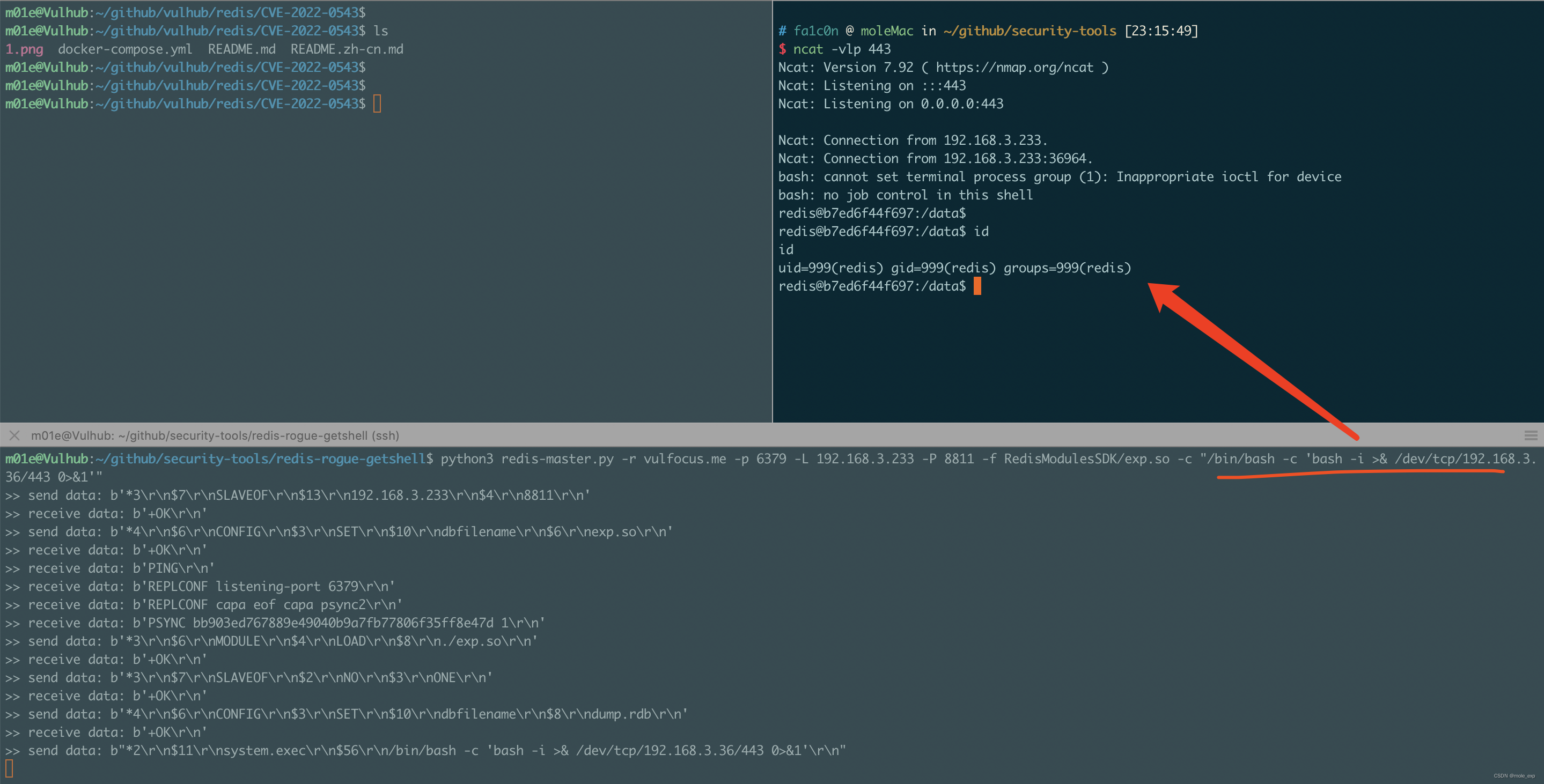
Task: Click the 1.png filename in listing
Action: click(x=25, y=49)
